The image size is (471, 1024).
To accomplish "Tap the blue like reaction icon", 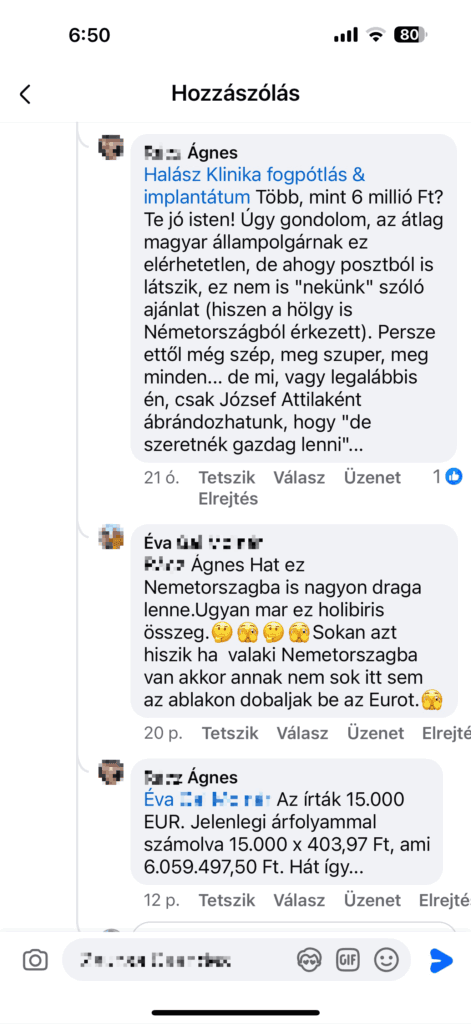I will click(453, 477).
